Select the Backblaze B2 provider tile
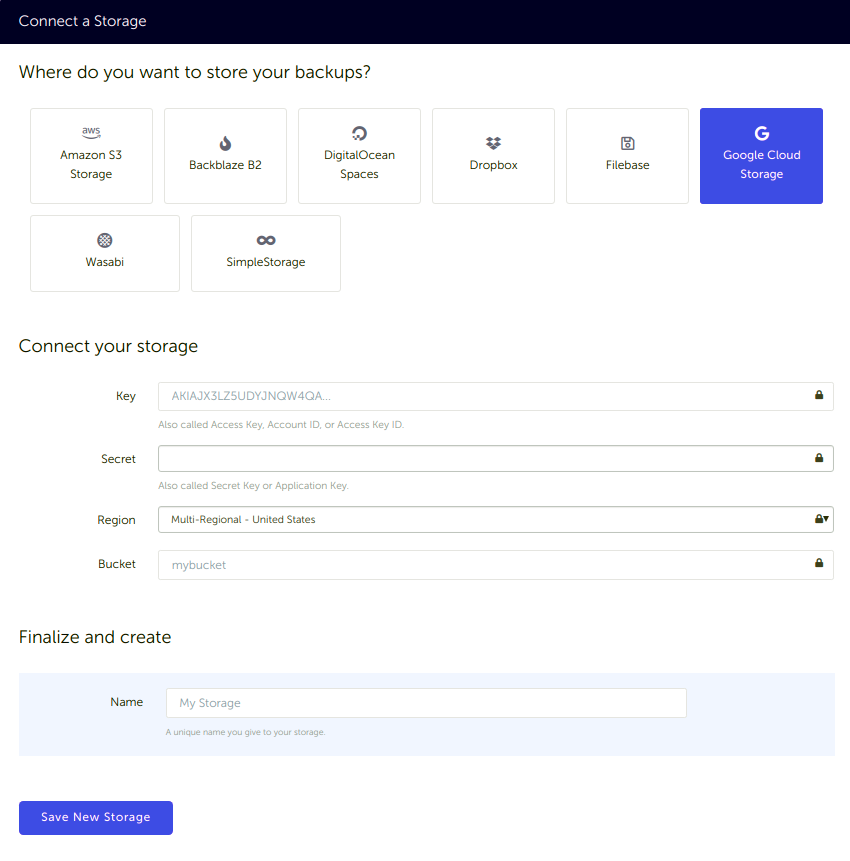This screenshot has height=861, width=850. (225, 156)
